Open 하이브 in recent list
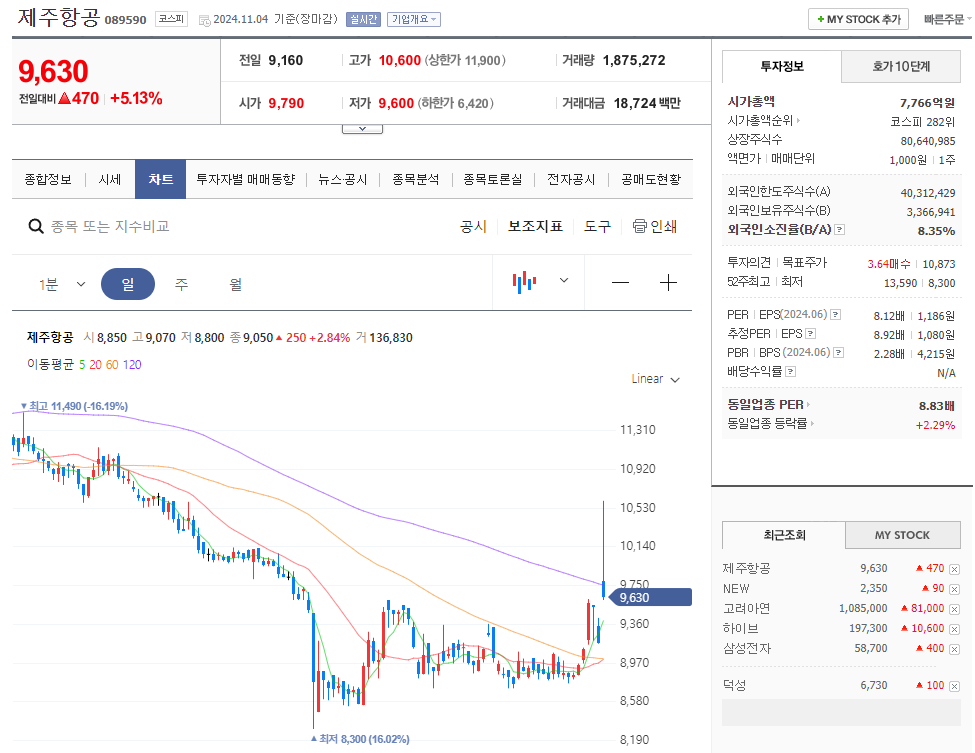Image resolution: width=975 pixels, height=753 pixels. coord(741,629)
